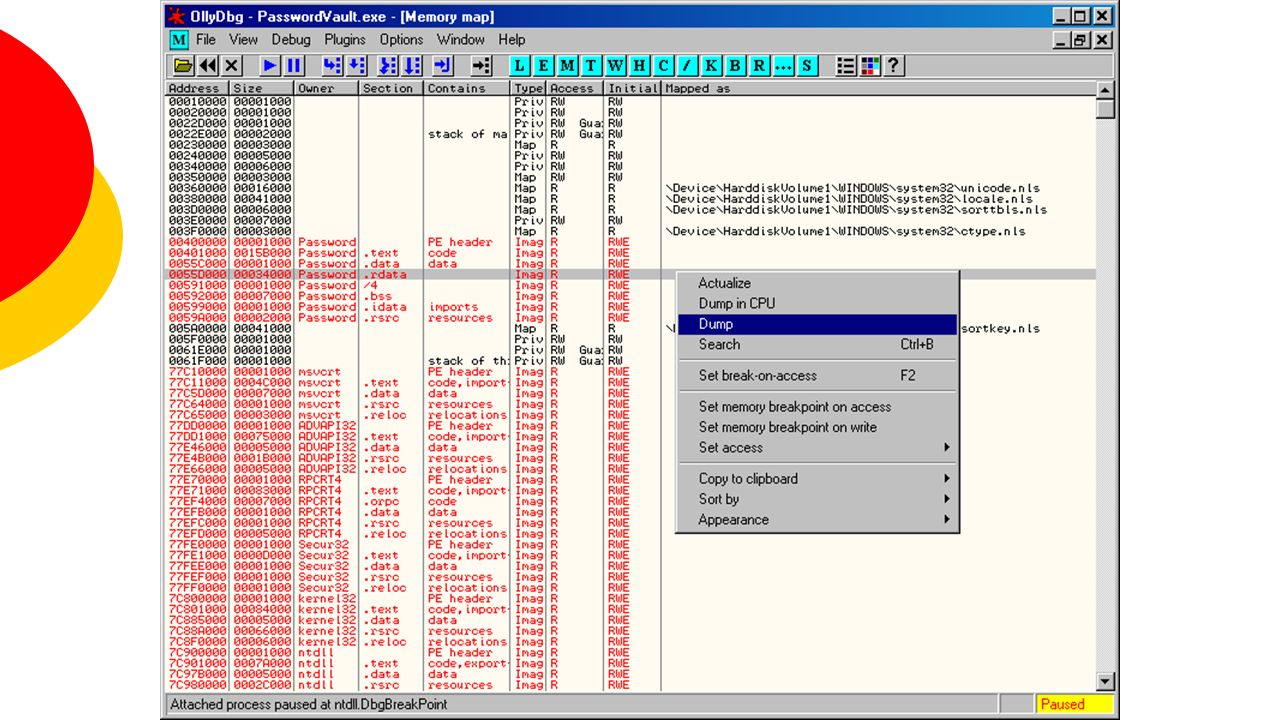The image size is (1280, 720).
Task: Open debugging options list icon
Action: tap(846, 66)
